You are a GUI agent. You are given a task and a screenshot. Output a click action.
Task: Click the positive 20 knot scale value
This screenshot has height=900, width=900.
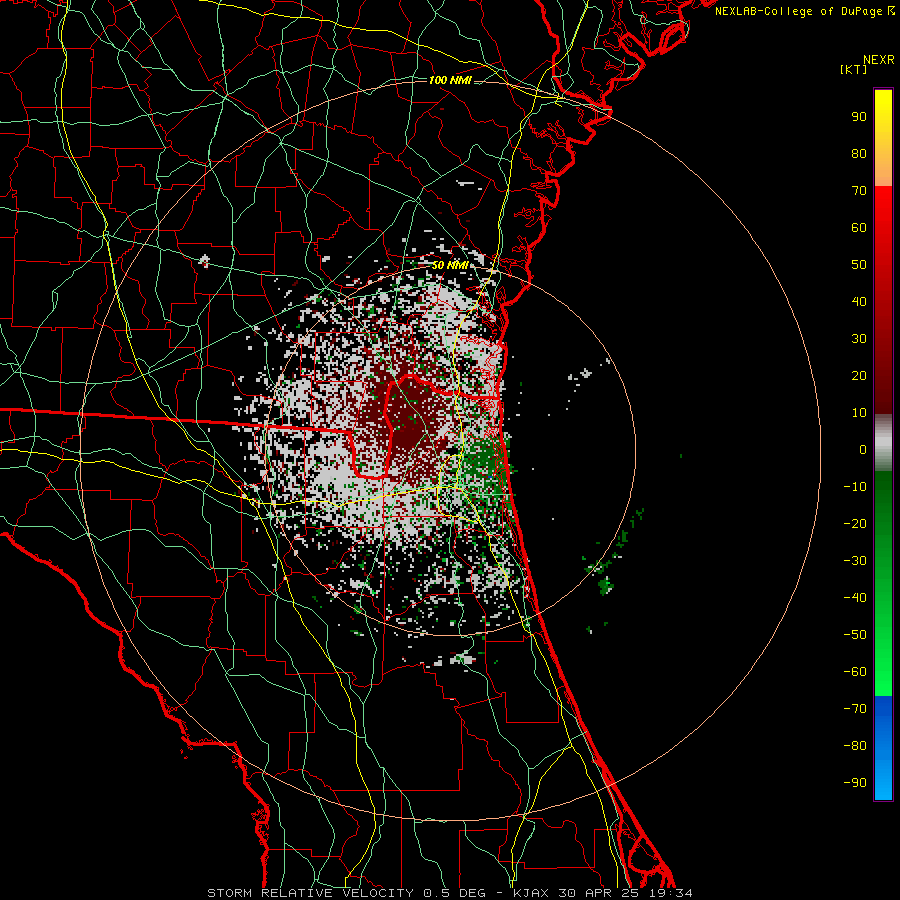pyautogui.click(x=859, y=375)
